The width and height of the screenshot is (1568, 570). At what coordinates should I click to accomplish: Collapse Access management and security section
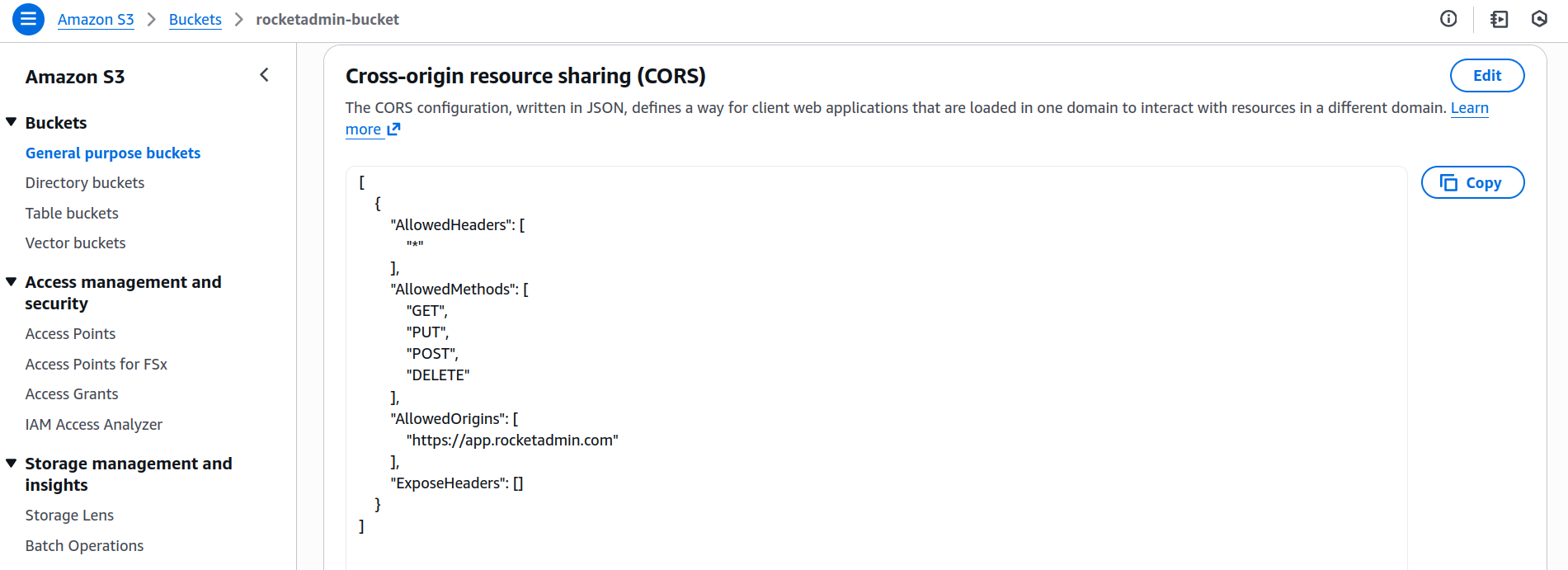tap(12, 282)
